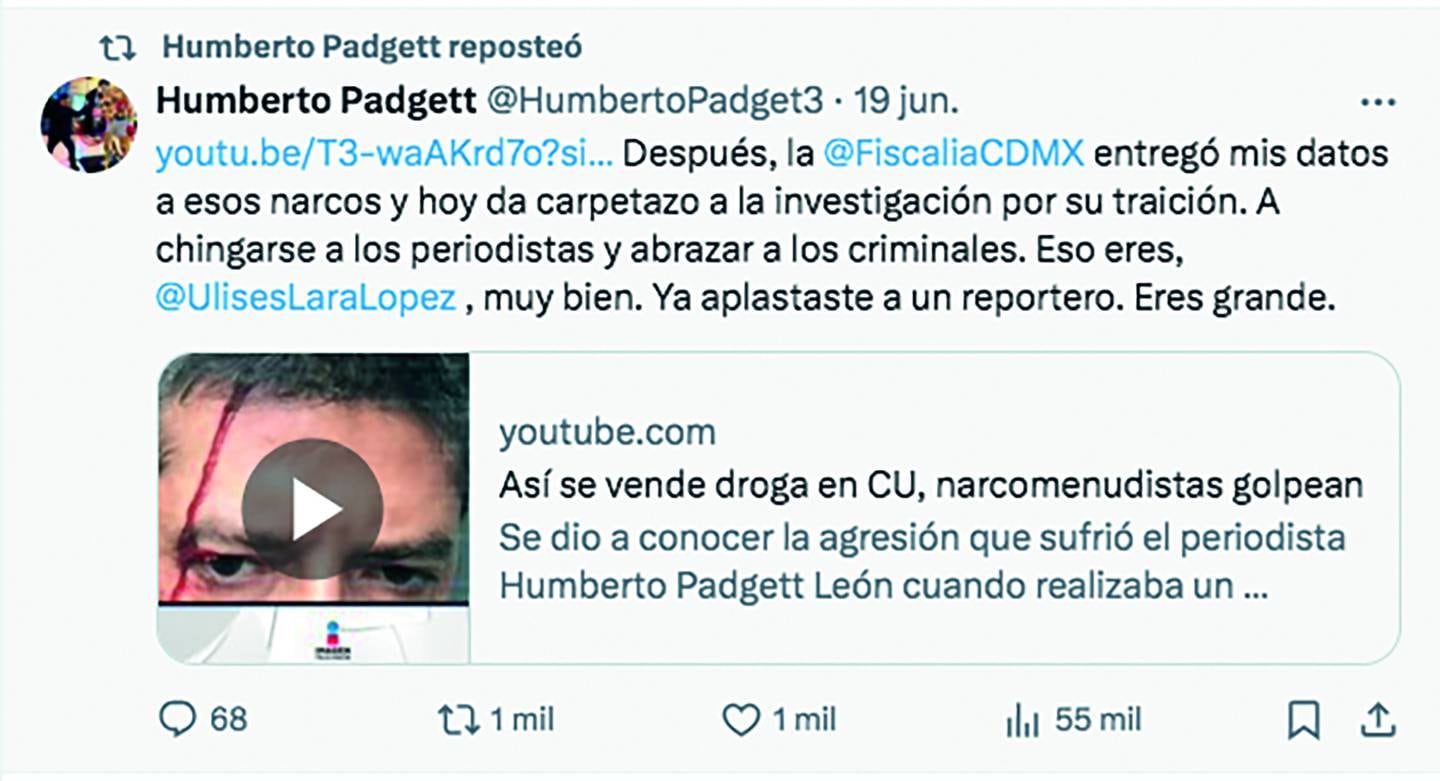Open the youtube.com link card title

coord(931,485)
